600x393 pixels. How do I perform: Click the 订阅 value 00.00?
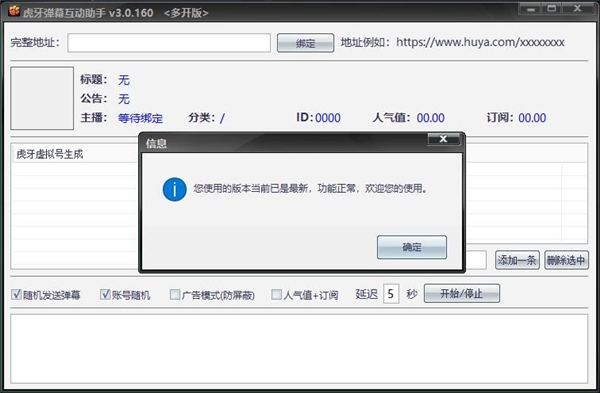532,118
